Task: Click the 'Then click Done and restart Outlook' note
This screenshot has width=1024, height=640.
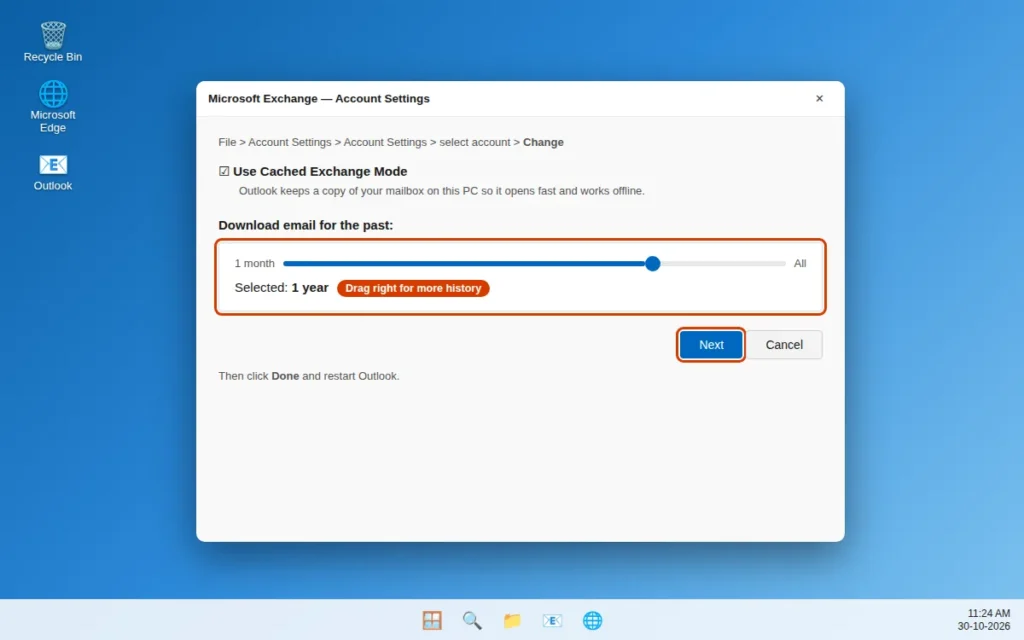Action: tap(309, 376)
